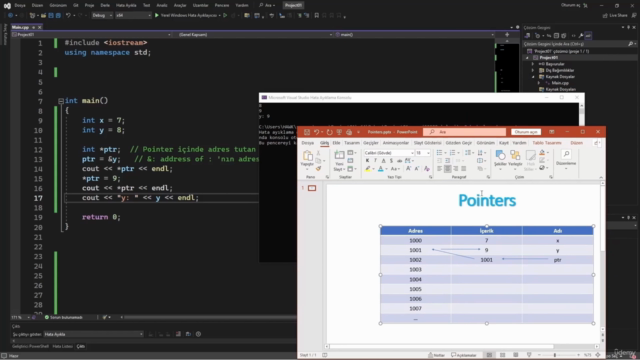Collapse the Kaynak Dosyalar folder node
This screenshot has width=640, height=360.
(533, 77)
